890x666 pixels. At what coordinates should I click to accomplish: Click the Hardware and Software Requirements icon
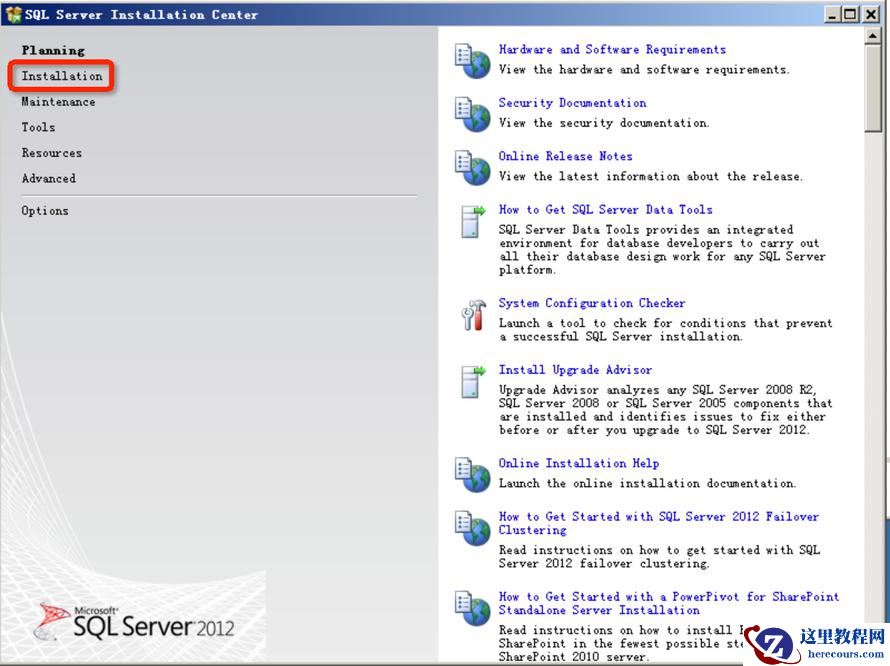[x=472, y=60]
